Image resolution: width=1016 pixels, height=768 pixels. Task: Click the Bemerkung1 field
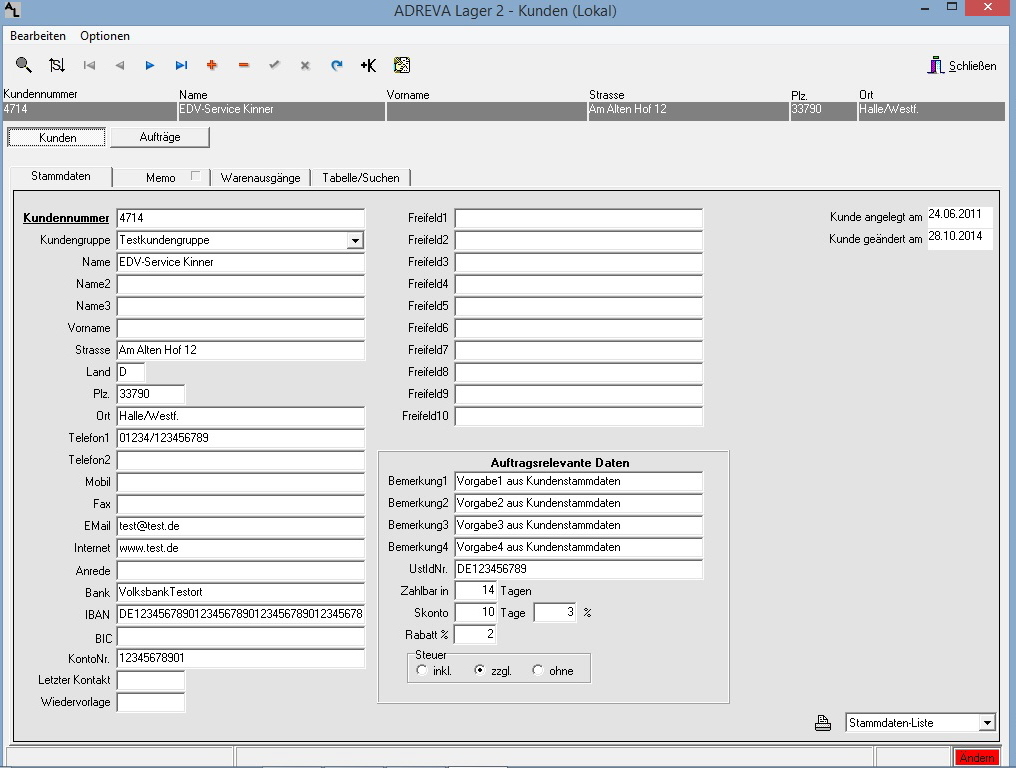[579, 481]
